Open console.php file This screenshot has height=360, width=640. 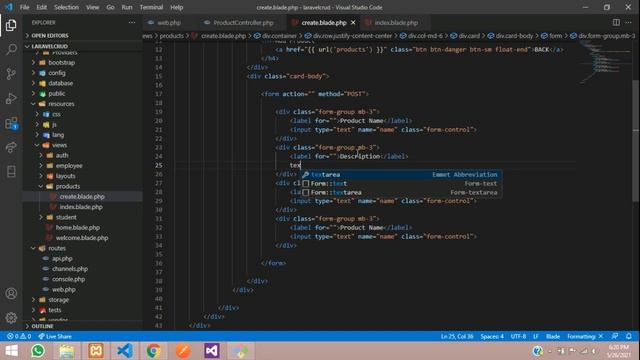point(68,279)
